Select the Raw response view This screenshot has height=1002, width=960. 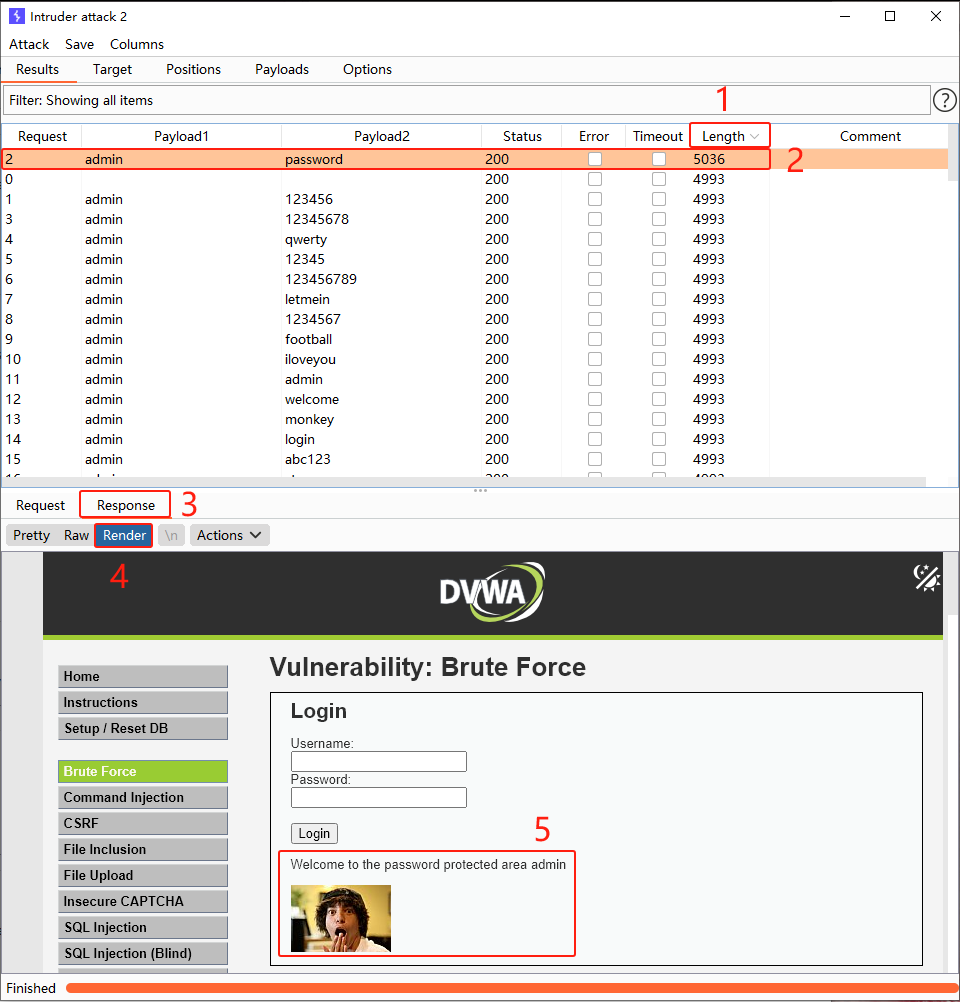77,535
